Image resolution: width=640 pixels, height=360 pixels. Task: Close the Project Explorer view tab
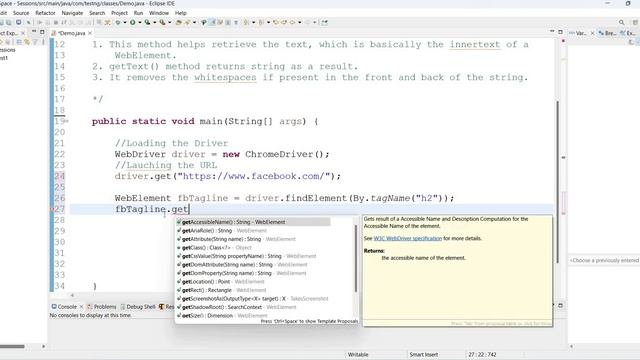pos(23,33)
